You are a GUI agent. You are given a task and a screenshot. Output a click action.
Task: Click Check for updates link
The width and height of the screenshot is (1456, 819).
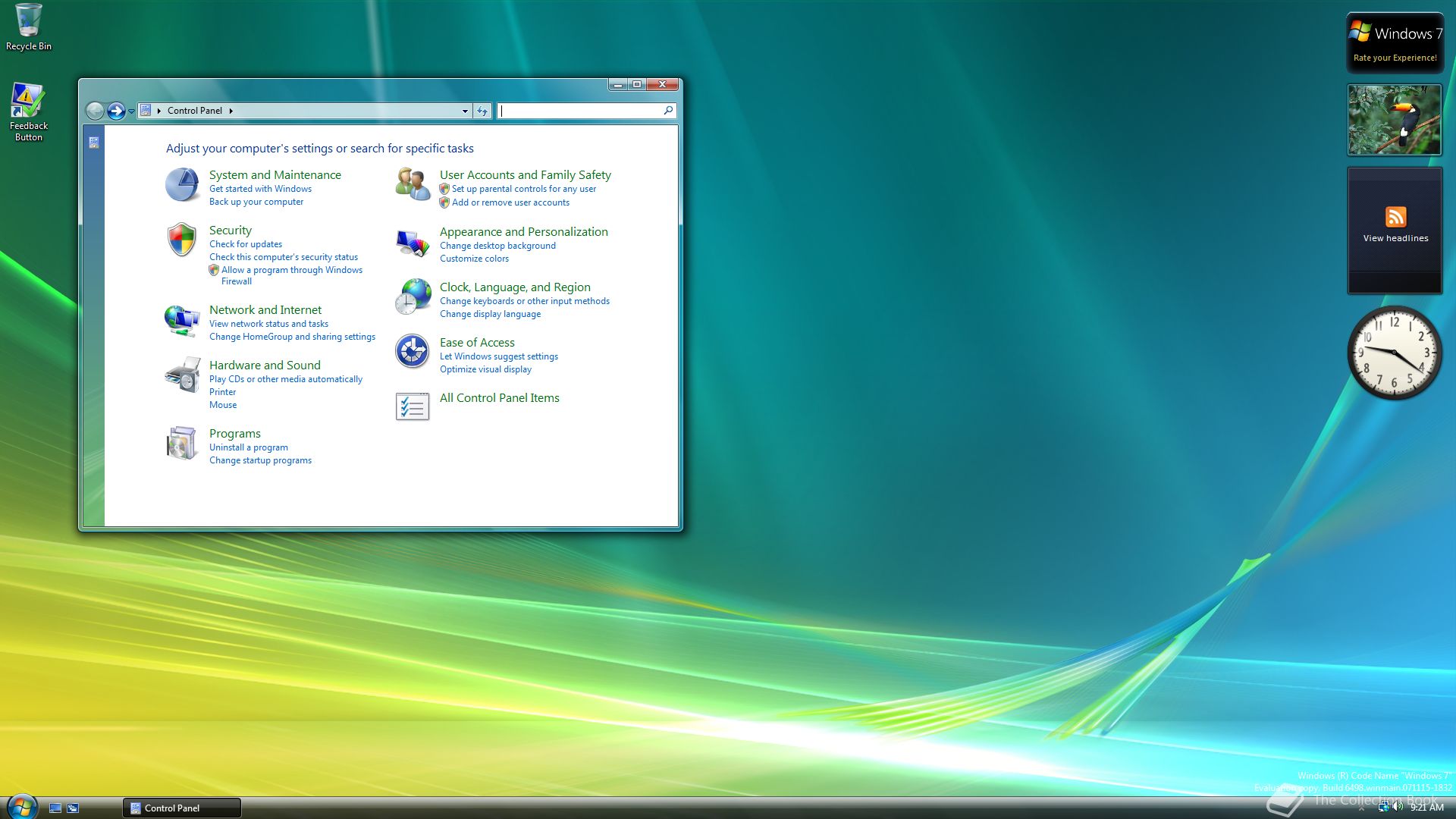[x=246, y=244]
